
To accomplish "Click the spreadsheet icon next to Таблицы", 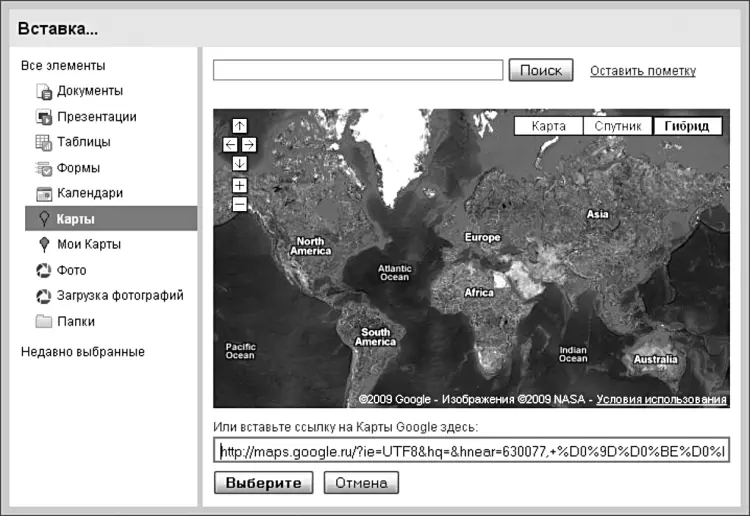I will pyautogui.click(x=44, y=143).
